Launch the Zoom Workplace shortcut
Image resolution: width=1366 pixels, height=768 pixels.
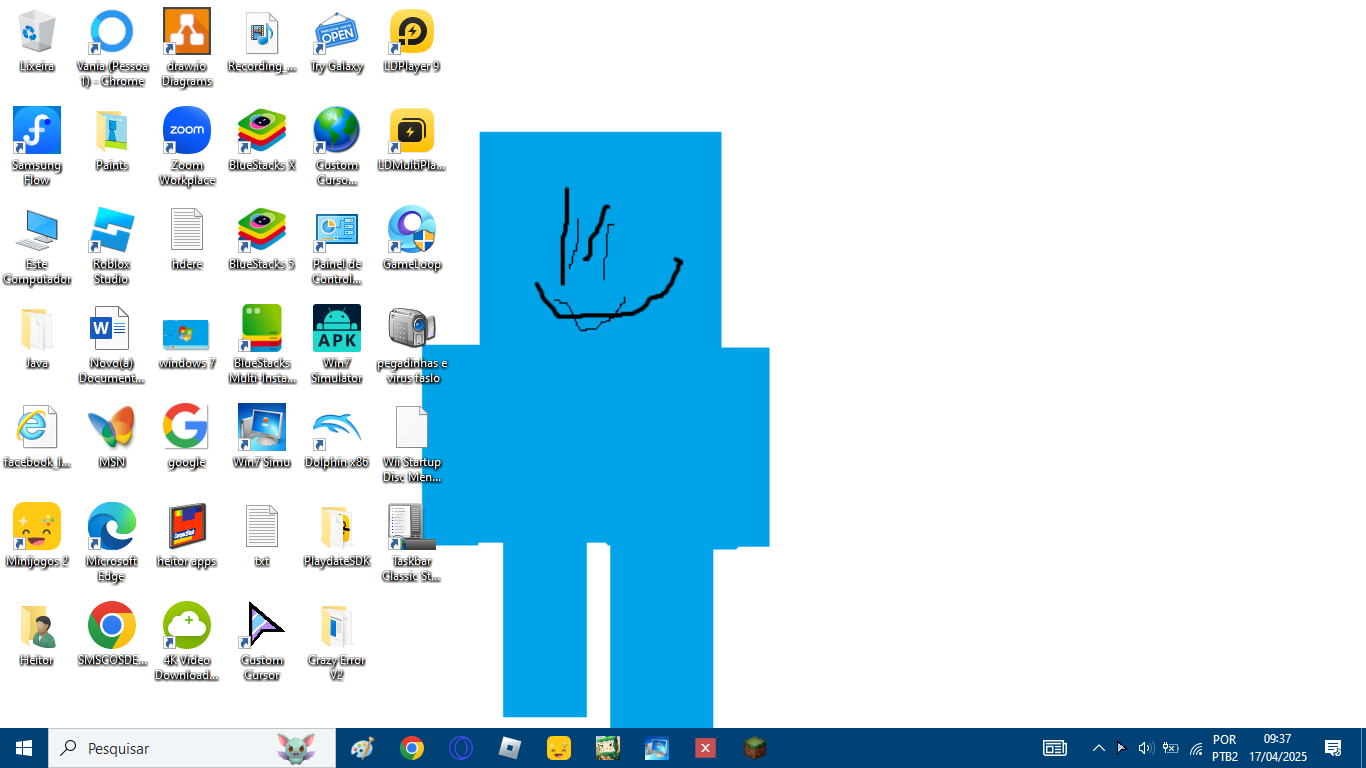(187, 147)
